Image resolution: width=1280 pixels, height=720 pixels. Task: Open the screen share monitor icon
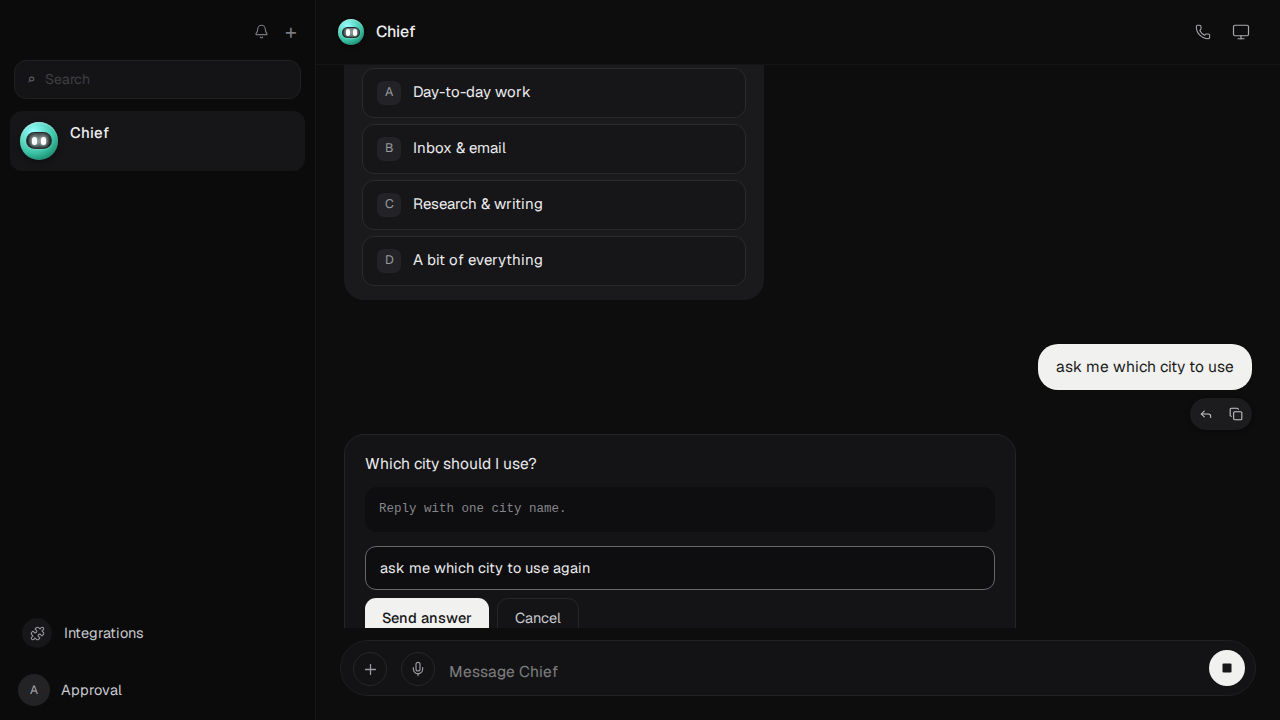1241,32
